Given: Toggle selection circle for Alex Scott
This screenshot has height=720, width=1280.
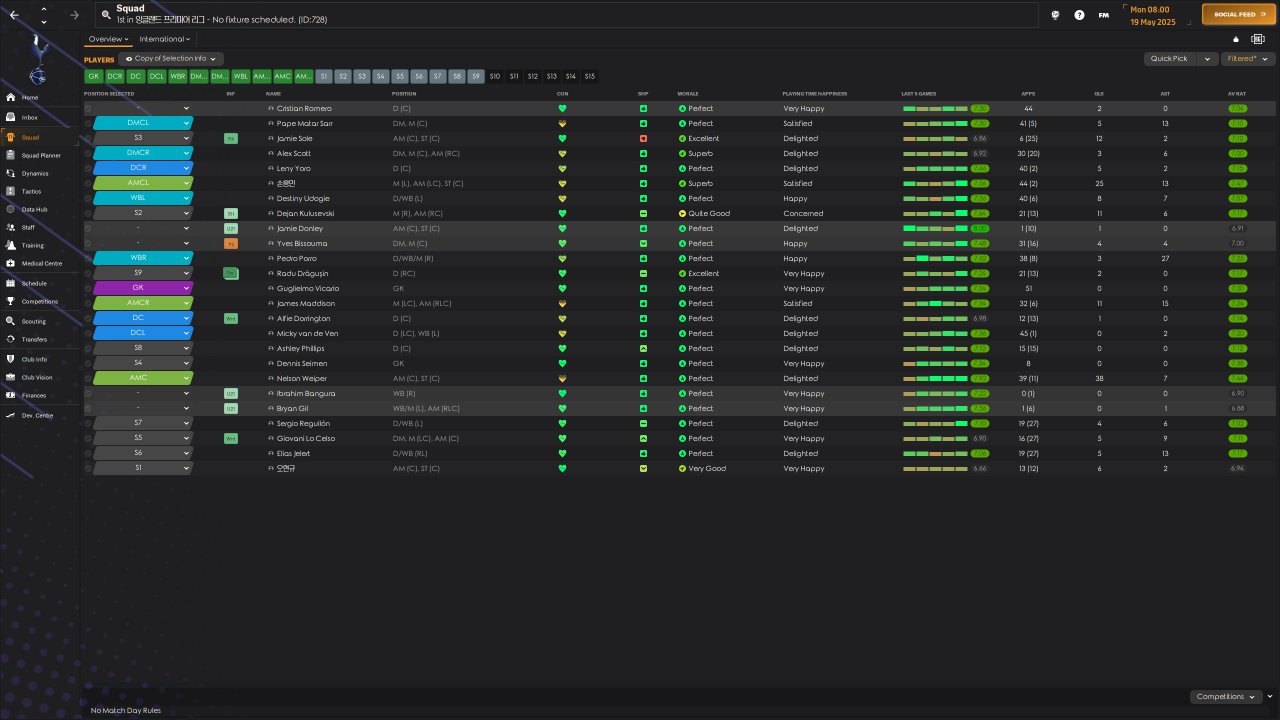Looking at the screenshot, I should [88, 153].
